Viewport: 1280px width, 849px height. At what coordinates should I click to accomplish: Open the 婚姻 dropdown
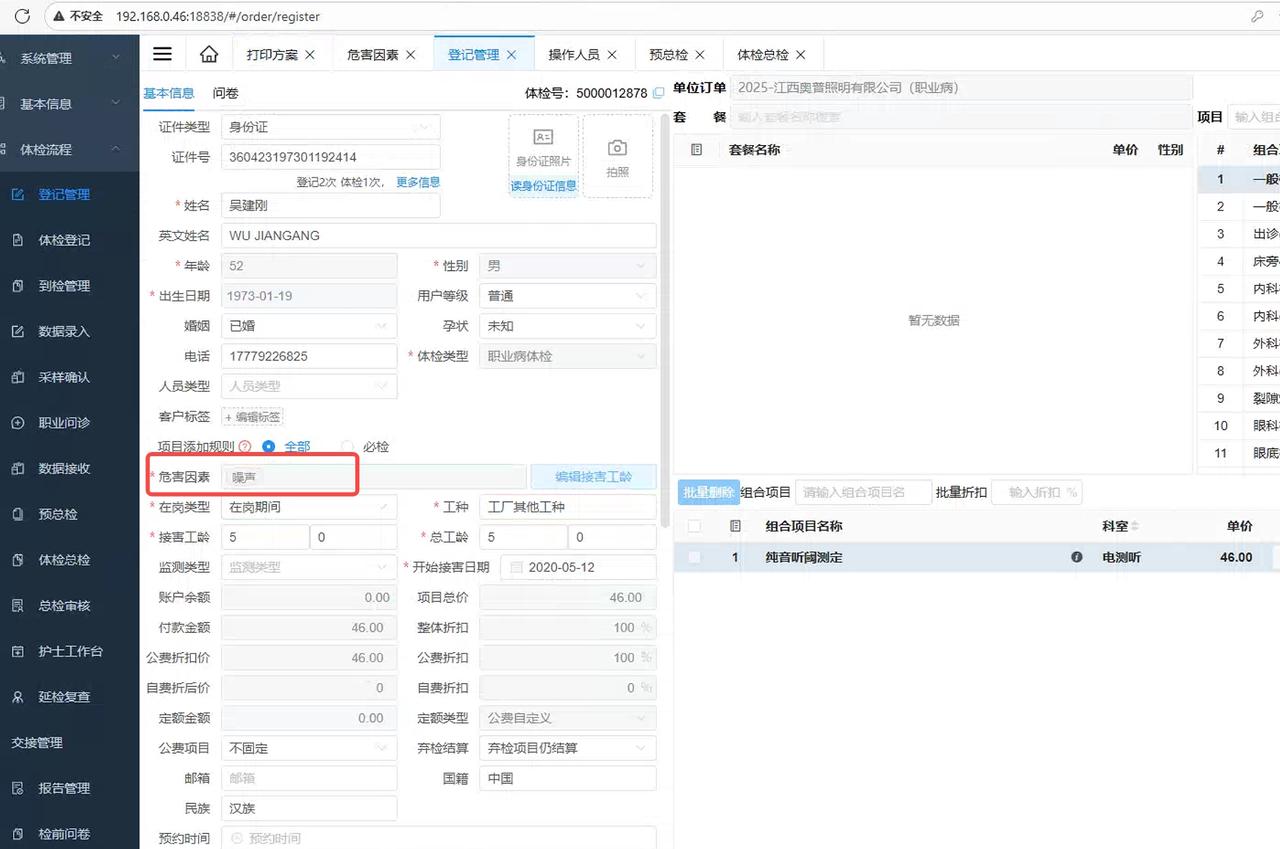(308, 326)
